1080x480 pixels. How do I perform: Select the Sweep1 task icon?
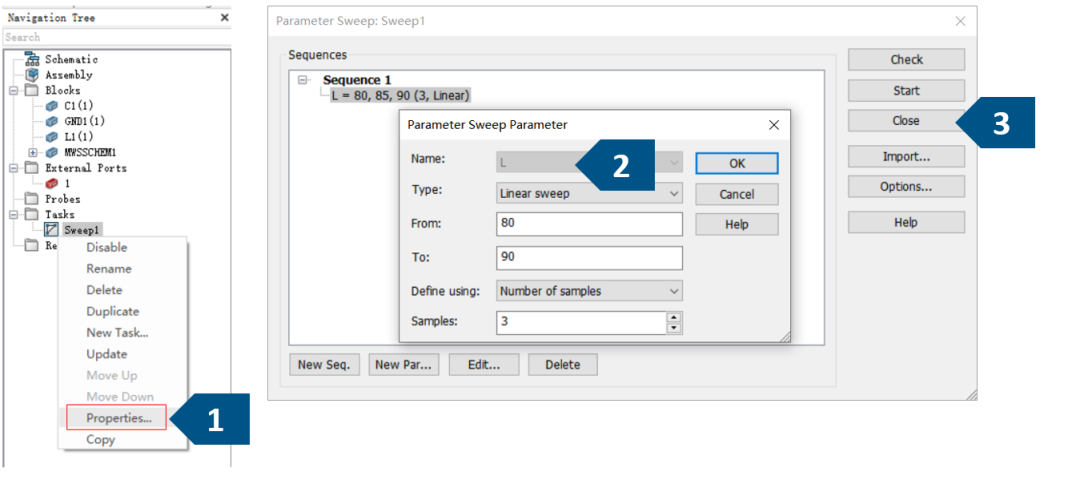(52, 230)
